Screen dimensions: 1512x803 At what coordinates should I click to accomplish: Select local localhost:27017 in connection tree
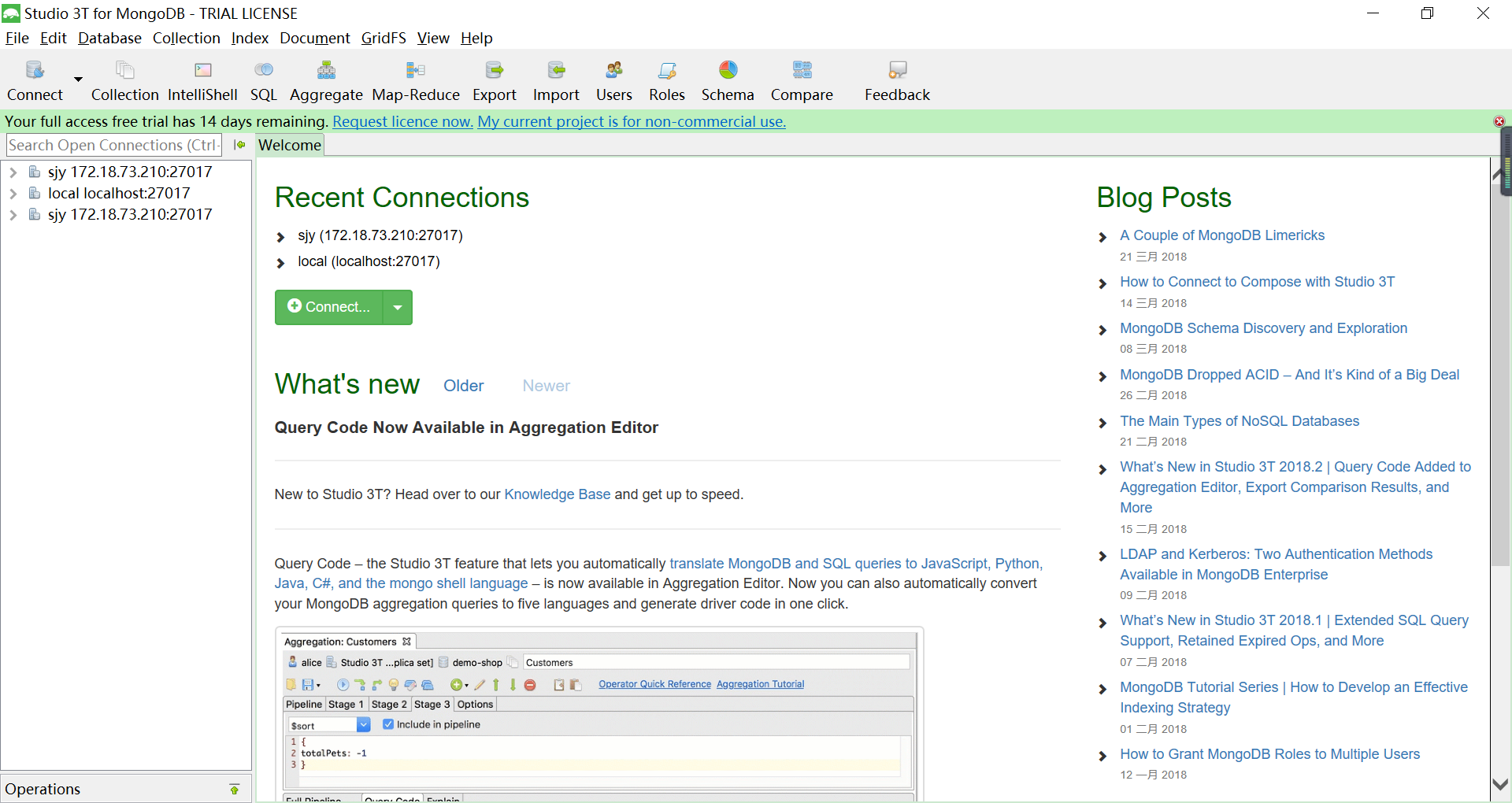[119, 193]
